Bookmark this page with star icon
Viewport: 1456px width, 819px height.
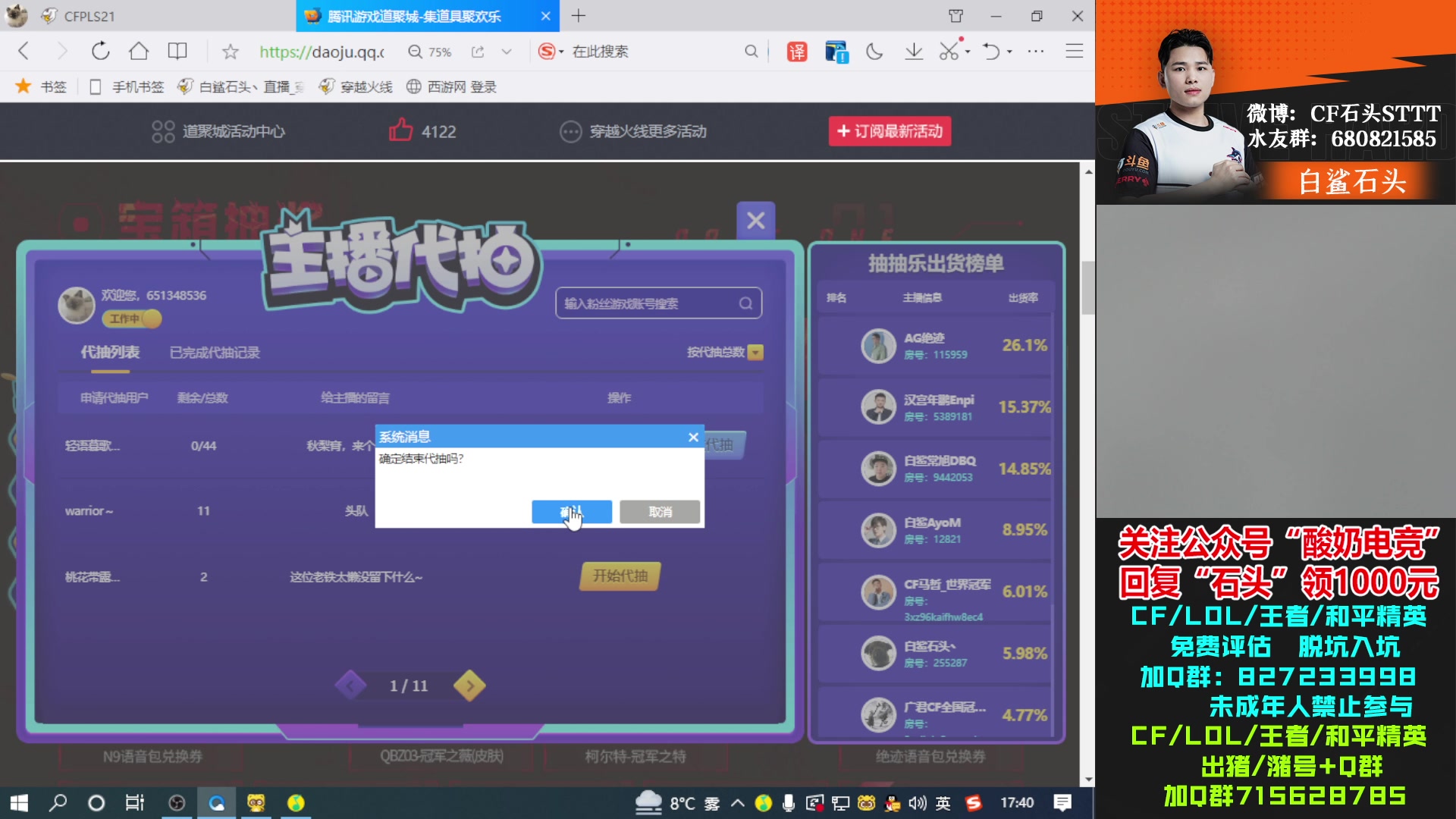click(x=231, y=52)
